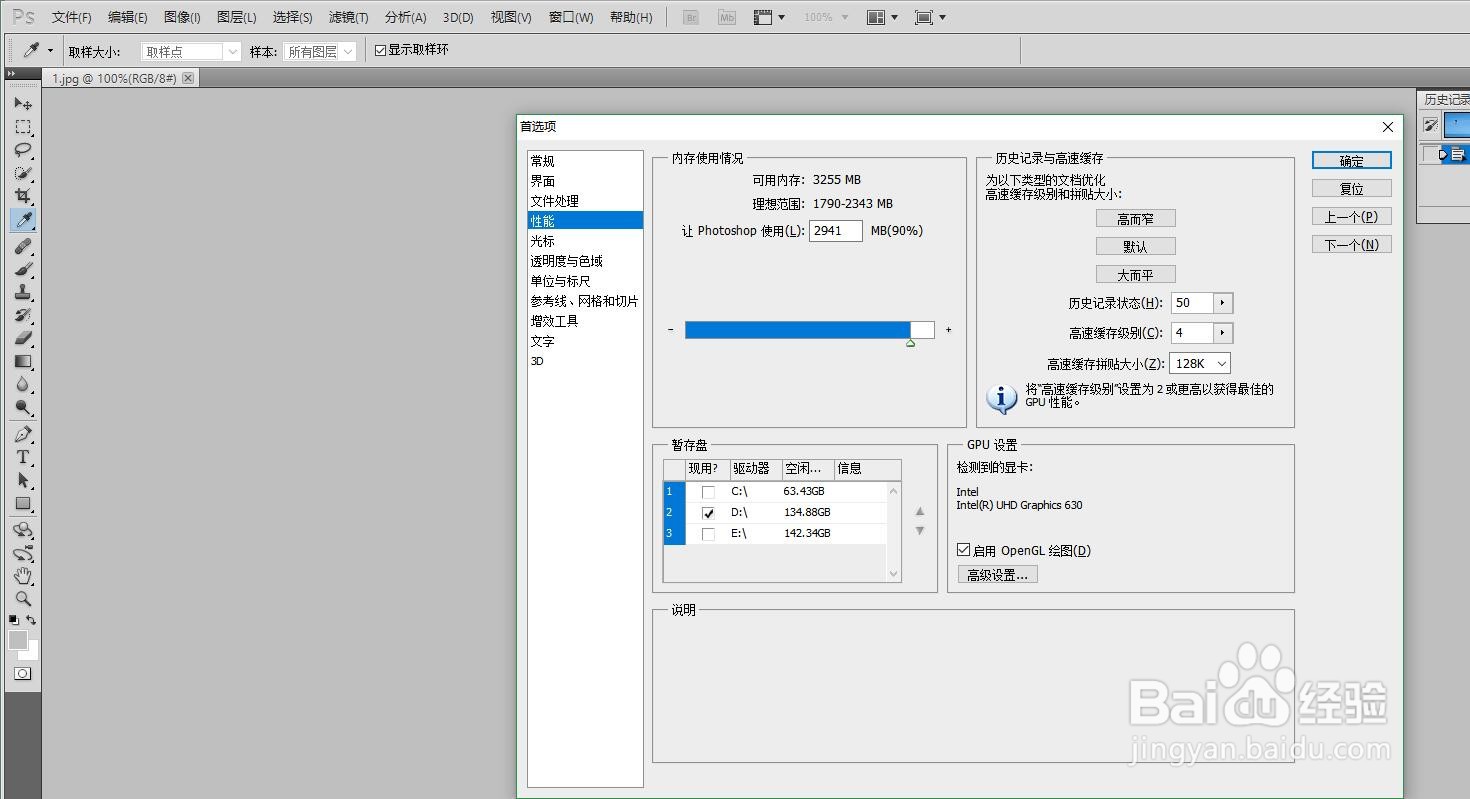Close the 1.jpg document tab

pyautogui.click(x=188, y=78)
